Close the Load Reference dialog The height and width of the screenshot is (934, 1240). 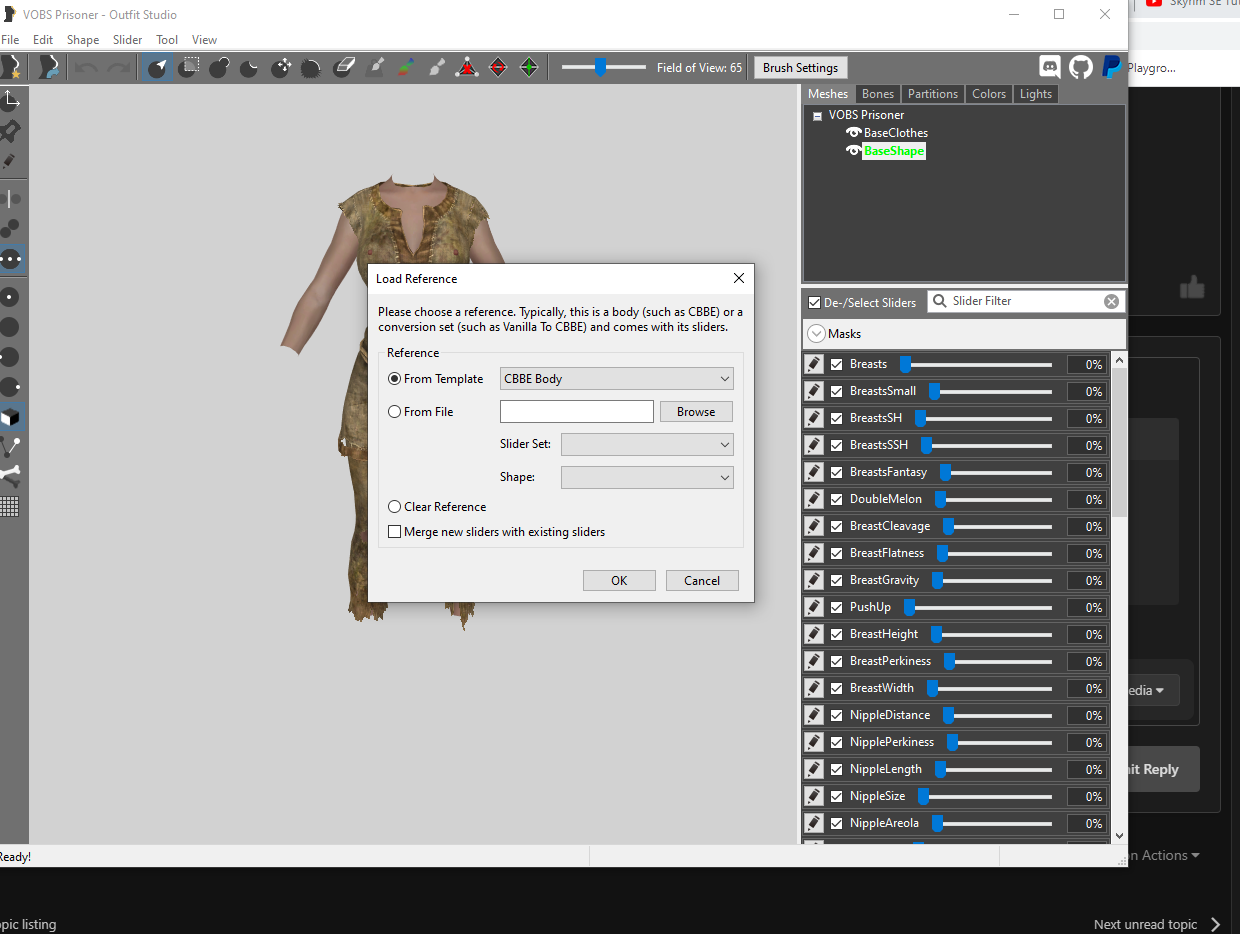click(x=739, y=279)
